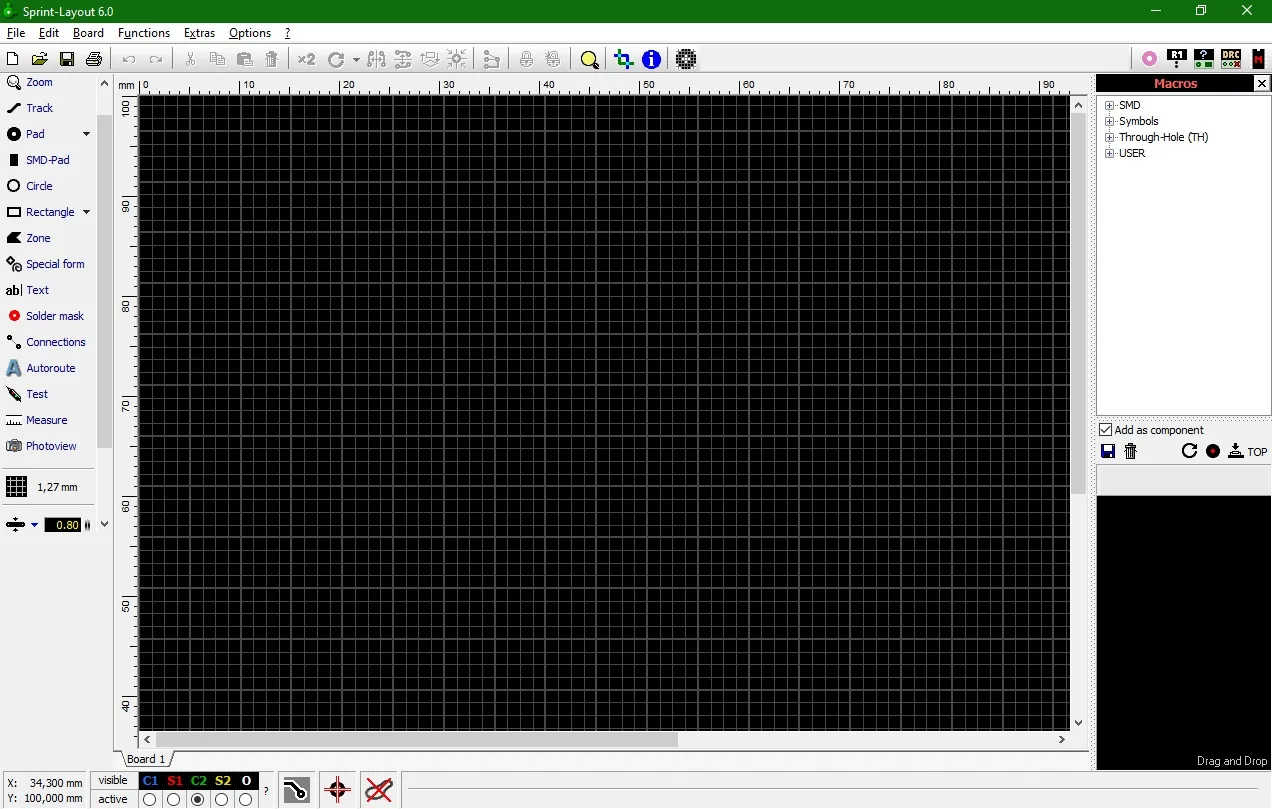Select the Board 1 tab

146,760
